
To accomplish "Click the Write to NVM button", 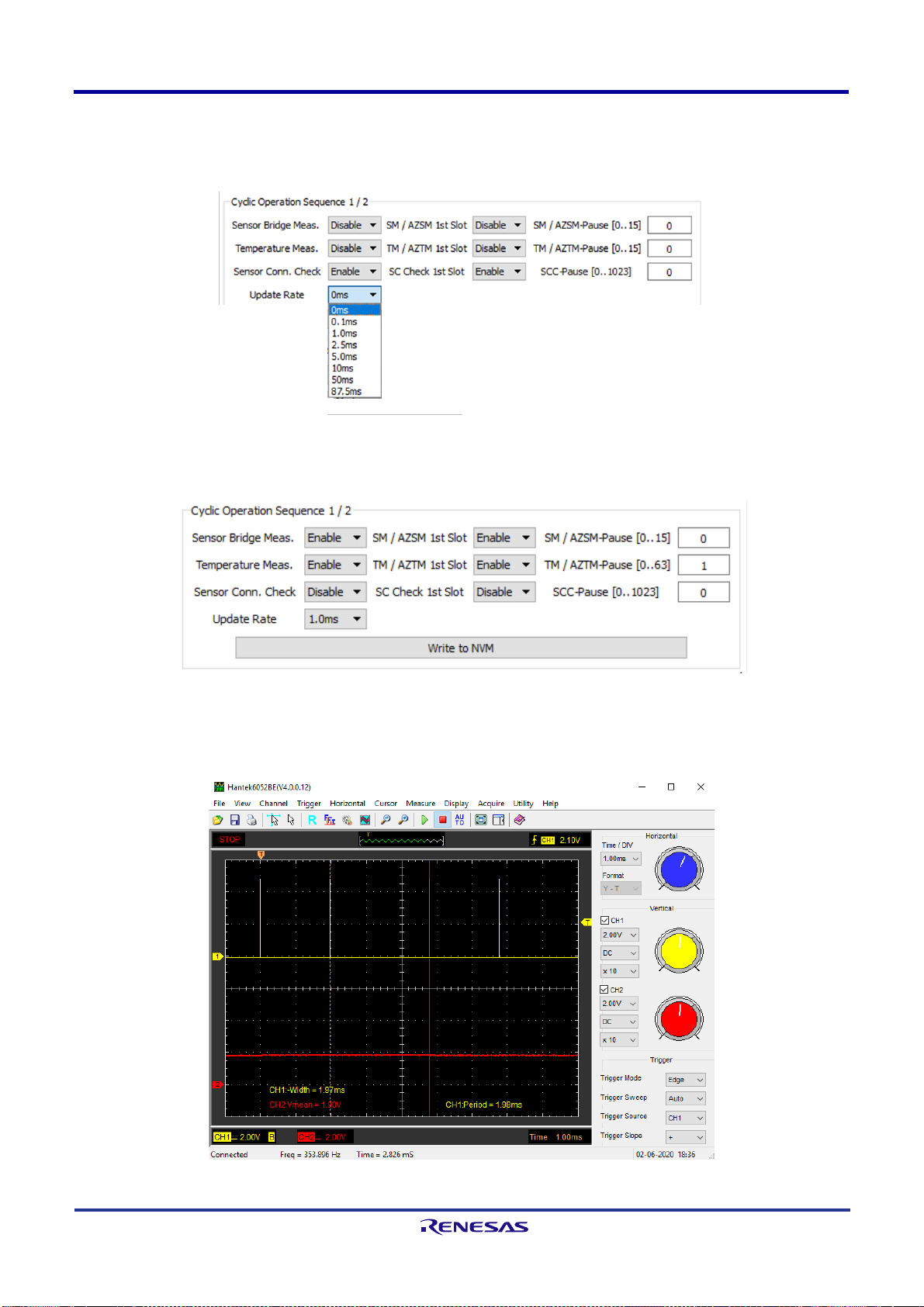I will click(461, 648).
